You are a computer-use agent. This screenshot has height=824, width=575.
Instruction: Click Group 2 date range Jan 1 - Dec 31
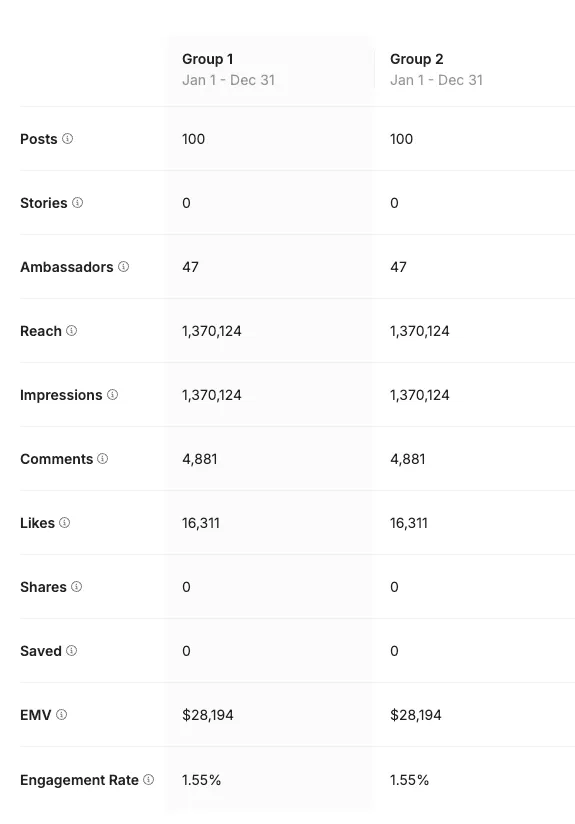(436, 80)
